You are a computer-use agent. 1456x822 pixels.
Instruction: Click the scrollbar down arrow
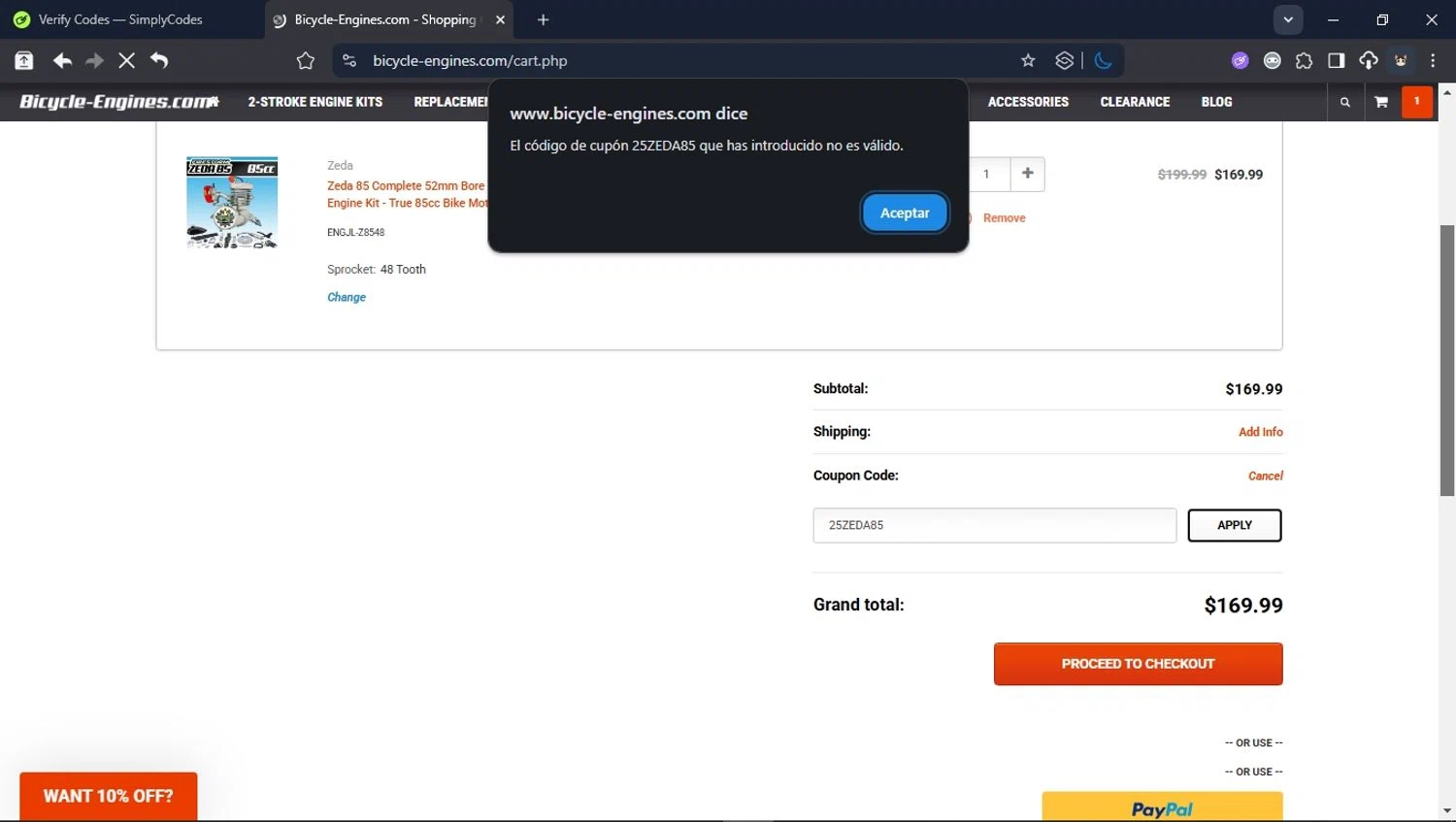[x=1447, y=810]
